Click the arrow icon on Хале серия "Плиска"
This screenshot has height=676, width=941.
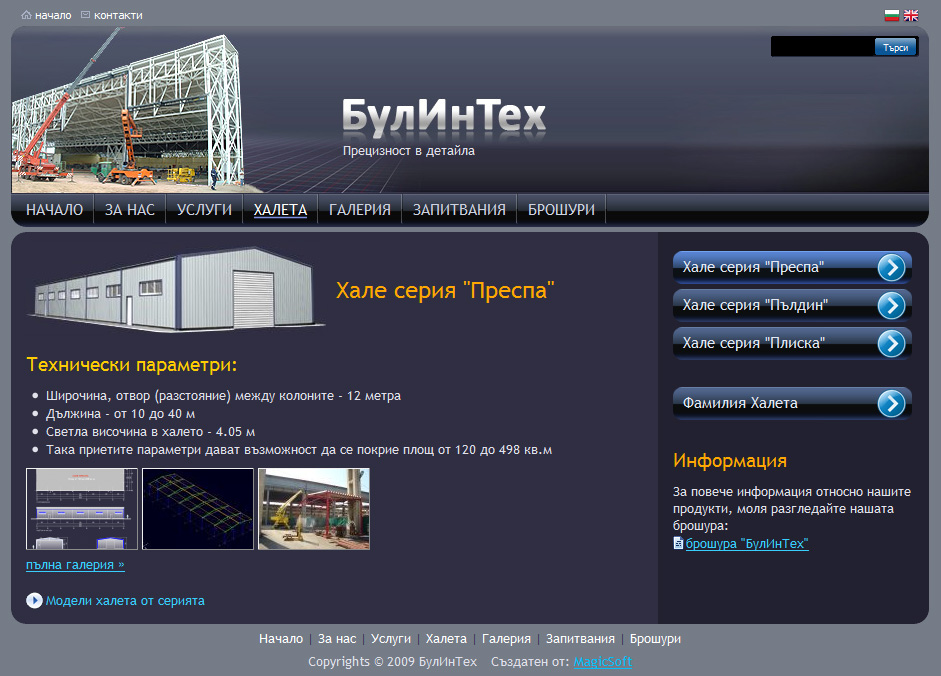tap(891, 343)
